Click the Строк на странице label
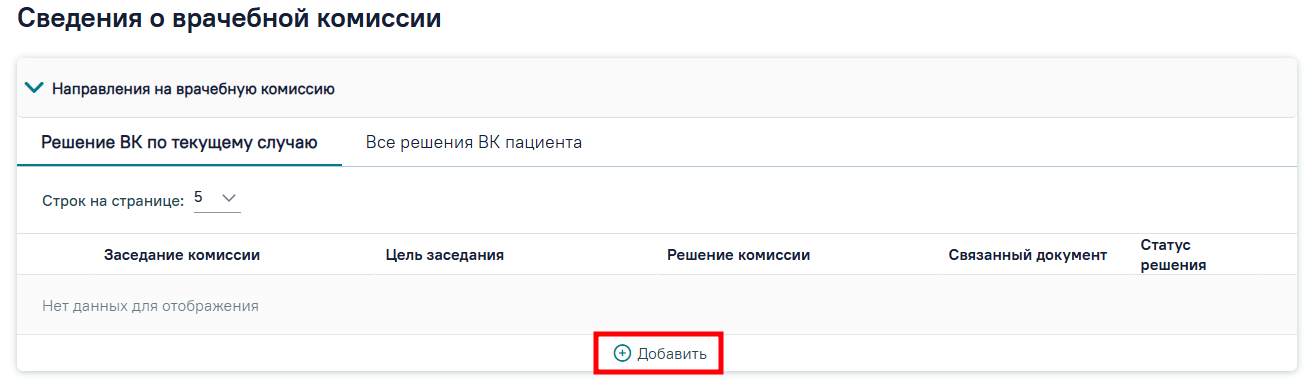Screen dimensions: 1312x385 pos(113,201)
